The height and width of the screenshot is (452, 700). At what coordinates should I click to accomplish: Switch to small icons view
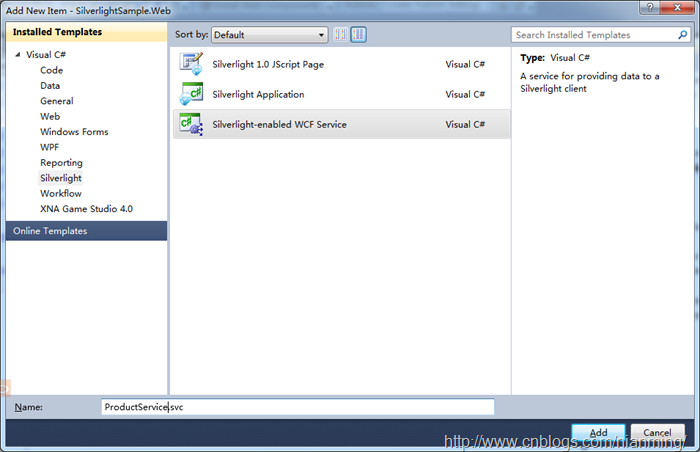(x=341, y=34)
